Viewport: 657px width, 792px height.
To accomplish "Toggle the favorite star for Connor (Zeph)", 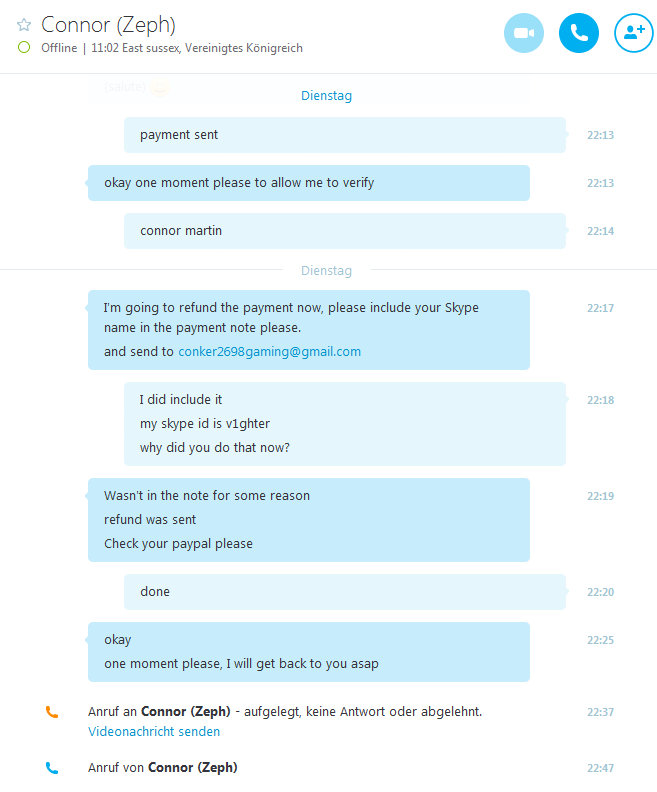I will tap(24, 24).
